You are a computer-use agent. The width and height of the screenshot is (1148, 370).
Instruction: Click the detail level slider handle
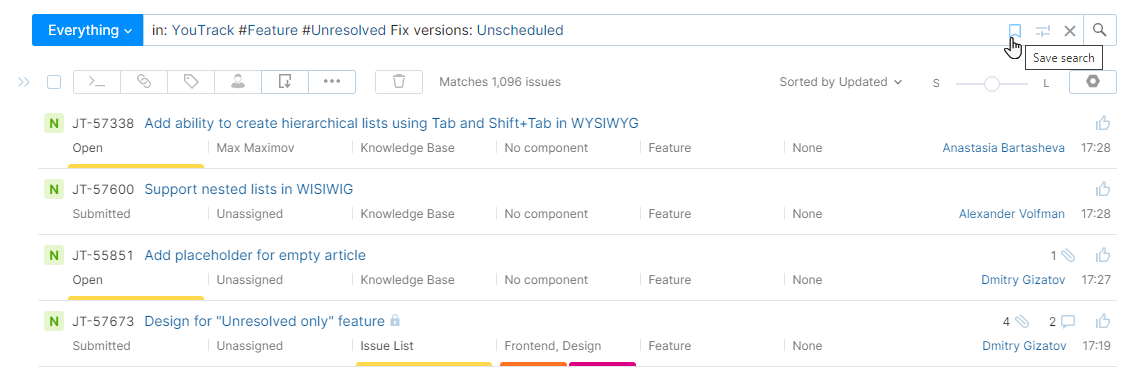991,84
